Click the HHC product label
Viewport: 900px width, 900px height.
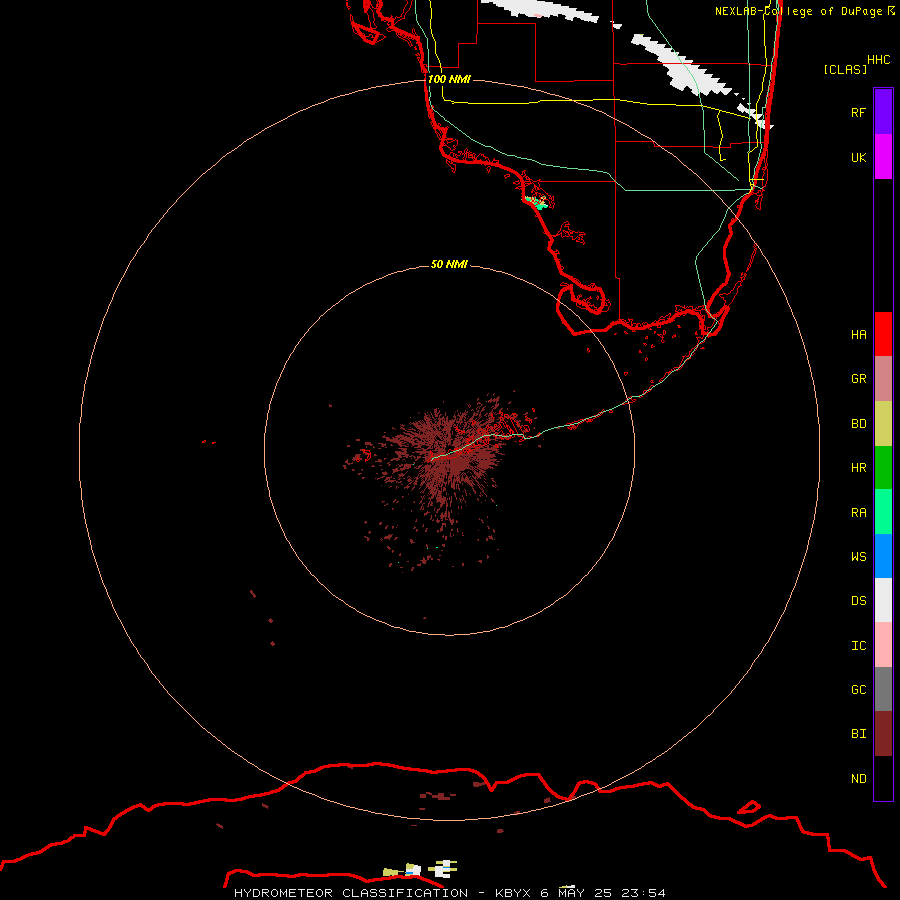click(x=878, y=60)
